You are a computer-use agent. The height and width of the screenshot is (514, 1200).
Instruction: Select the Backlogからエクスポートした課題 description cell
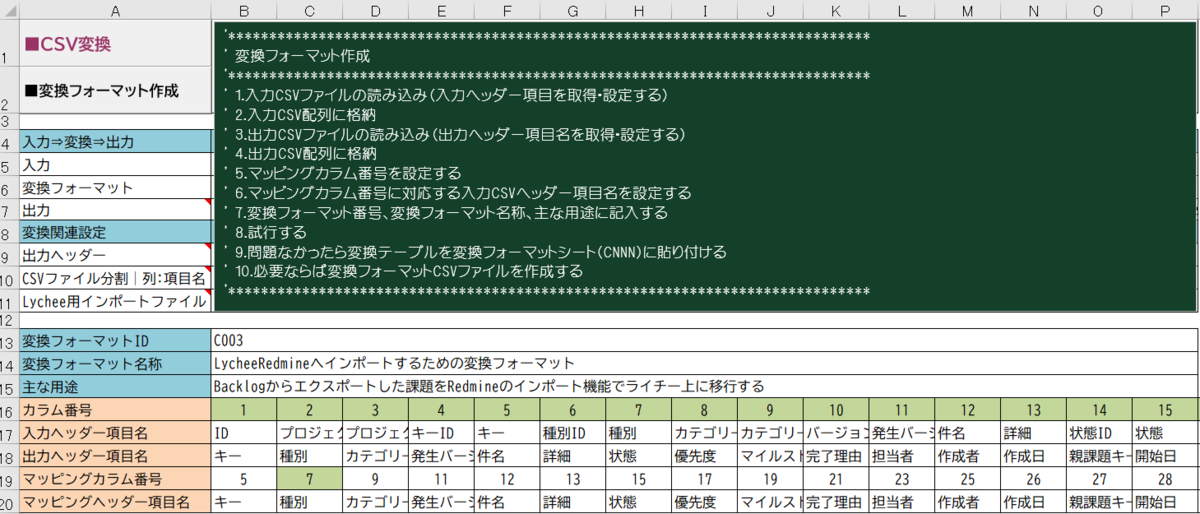coord(705,386)
